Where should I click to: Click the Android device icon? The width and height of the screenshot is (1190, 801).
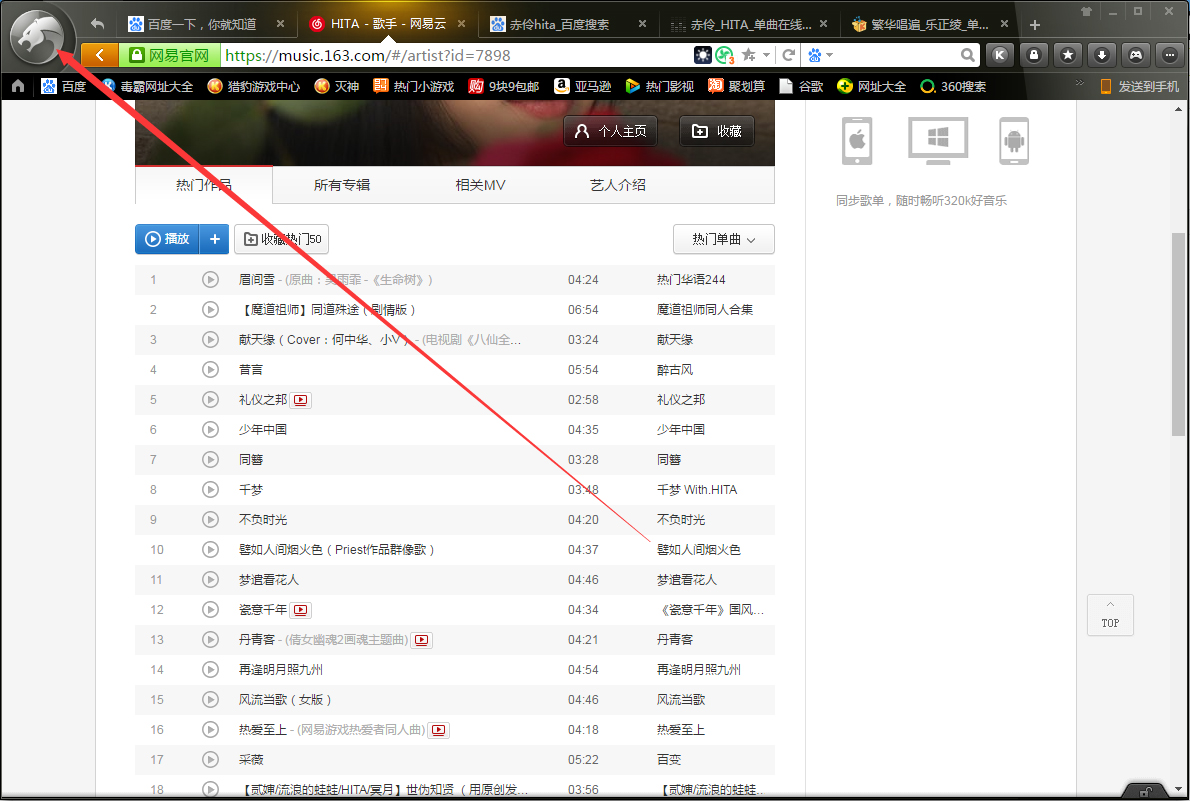[1013, 140]
